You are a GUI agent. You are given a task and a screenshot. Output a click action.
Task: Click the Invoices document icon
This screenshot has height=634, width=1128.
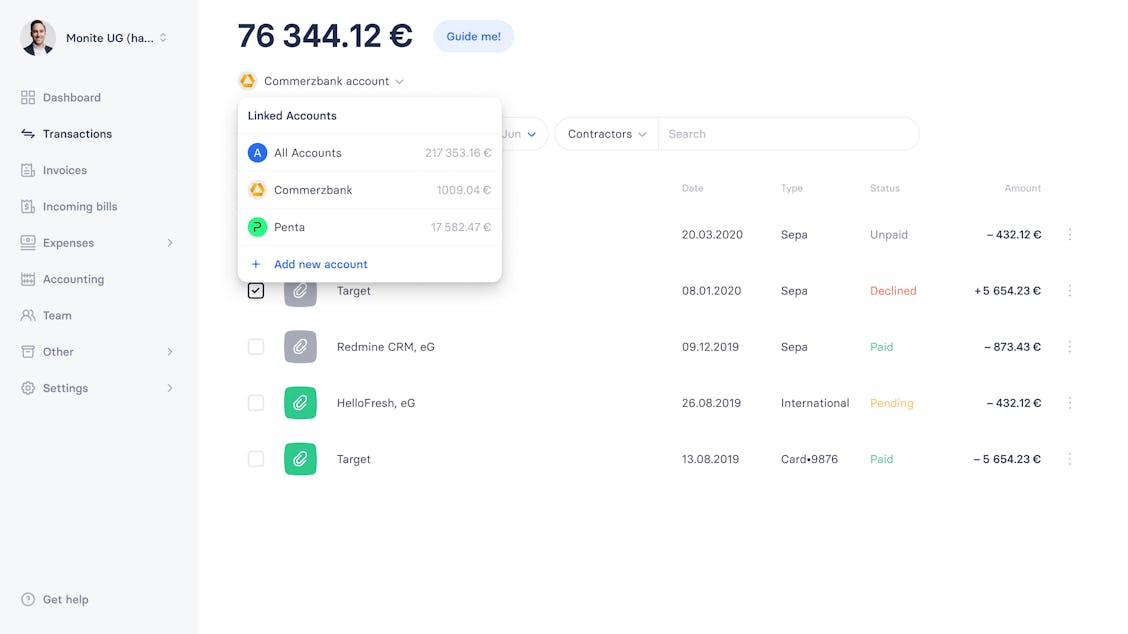[28, 170]
